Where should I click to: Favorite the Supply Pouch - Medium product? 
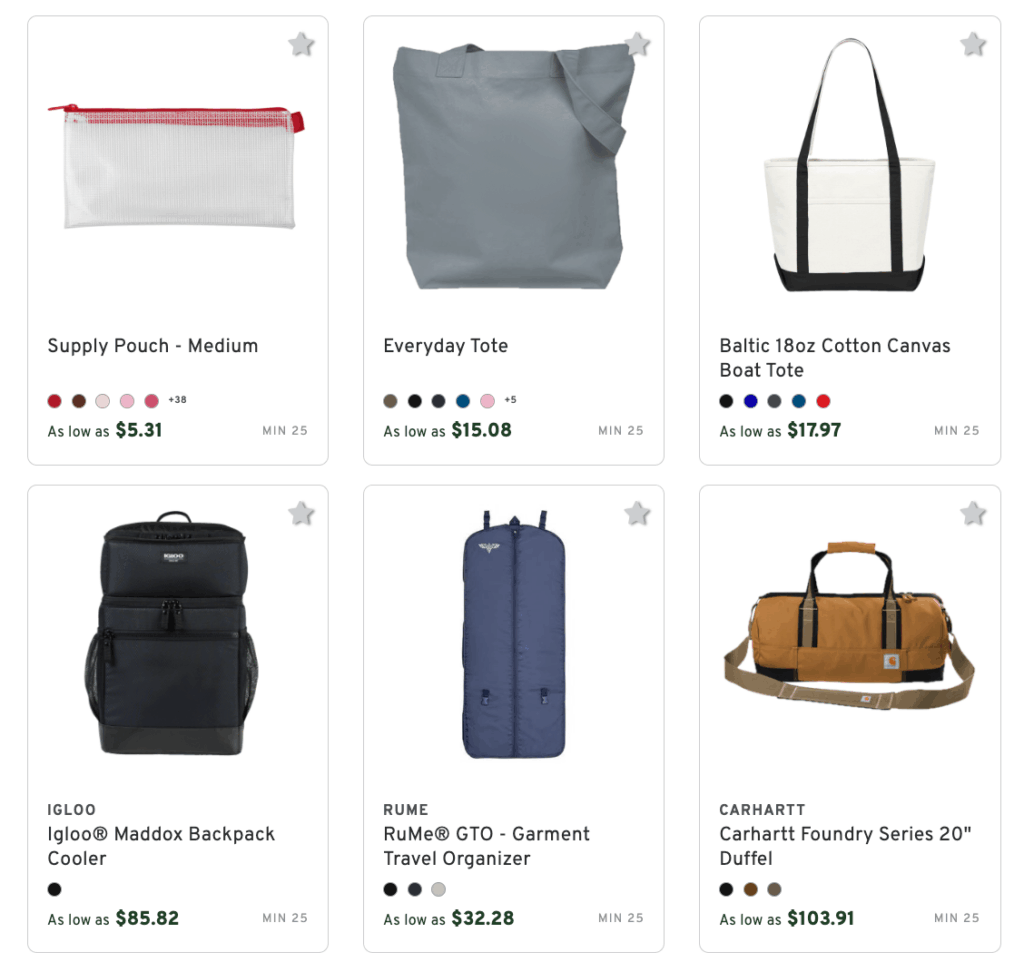pyautogui.click(x=301, y=44)
